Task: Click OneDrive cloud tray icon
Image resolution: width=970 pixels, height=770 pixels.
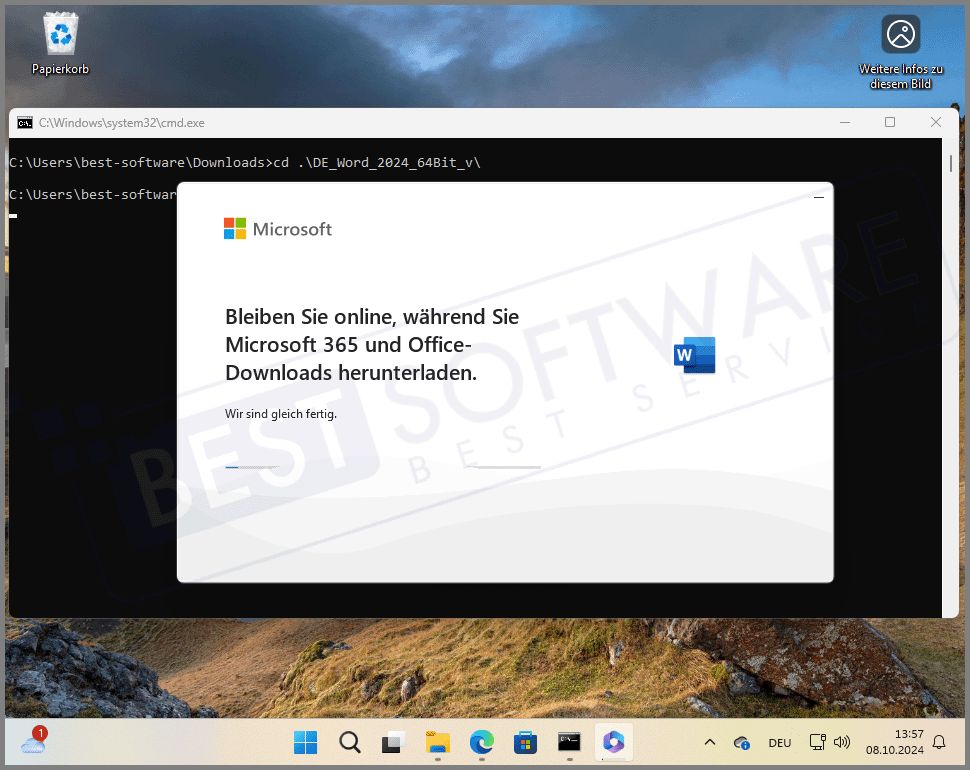Action: pyautogui.click(x=742, y=743)
